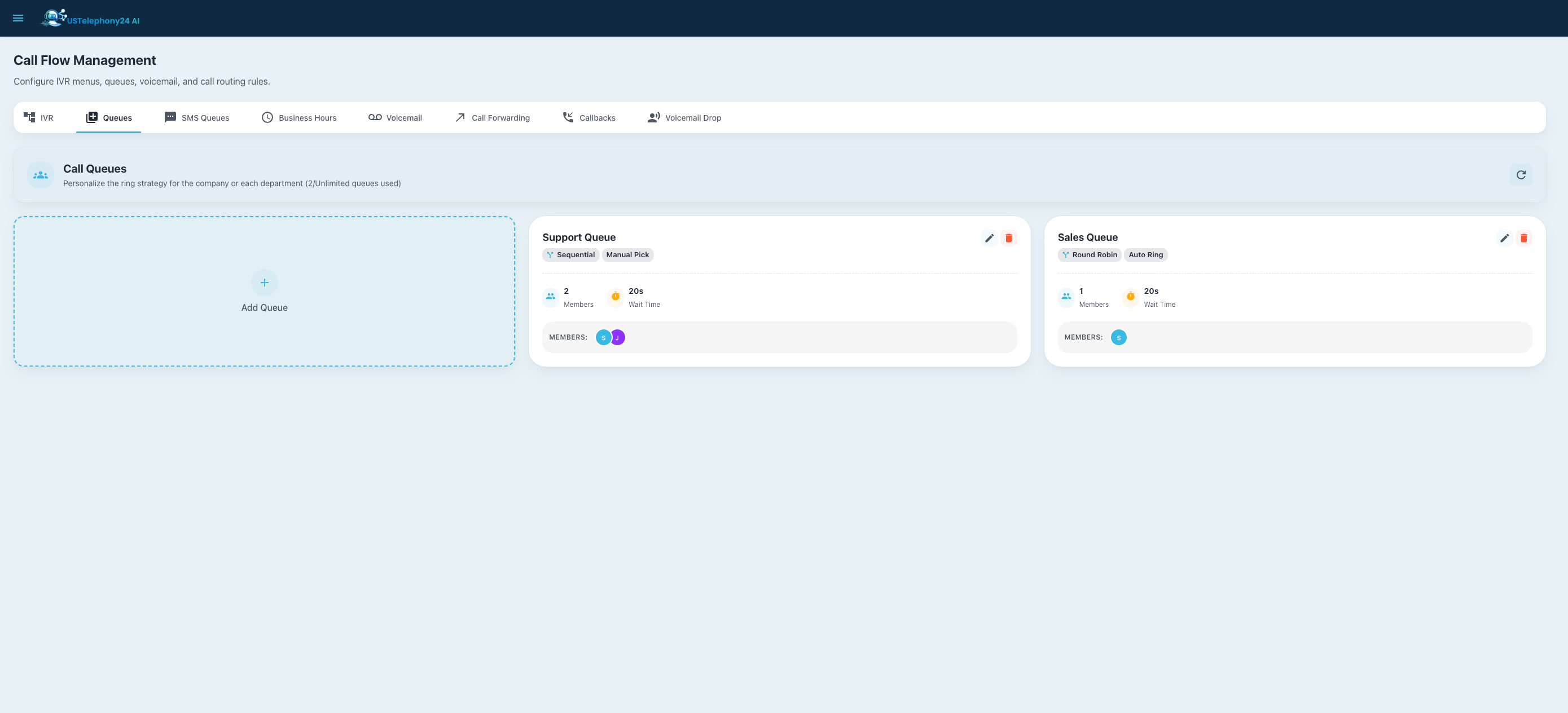Click the S avatar in Sales Queue
This screenshot has width=1568, height=713.
[1118, 338]
